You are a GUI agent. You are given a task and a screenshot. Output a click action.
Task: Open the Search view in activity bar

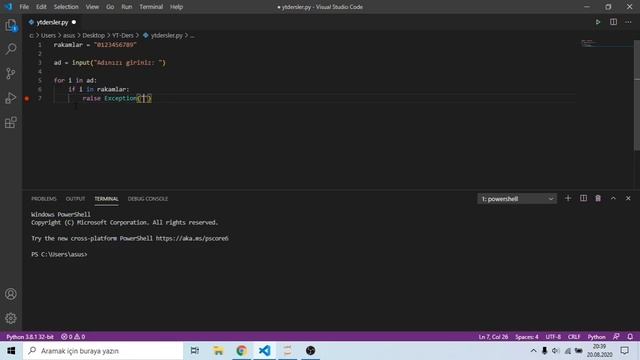click(x=11, y=49)
